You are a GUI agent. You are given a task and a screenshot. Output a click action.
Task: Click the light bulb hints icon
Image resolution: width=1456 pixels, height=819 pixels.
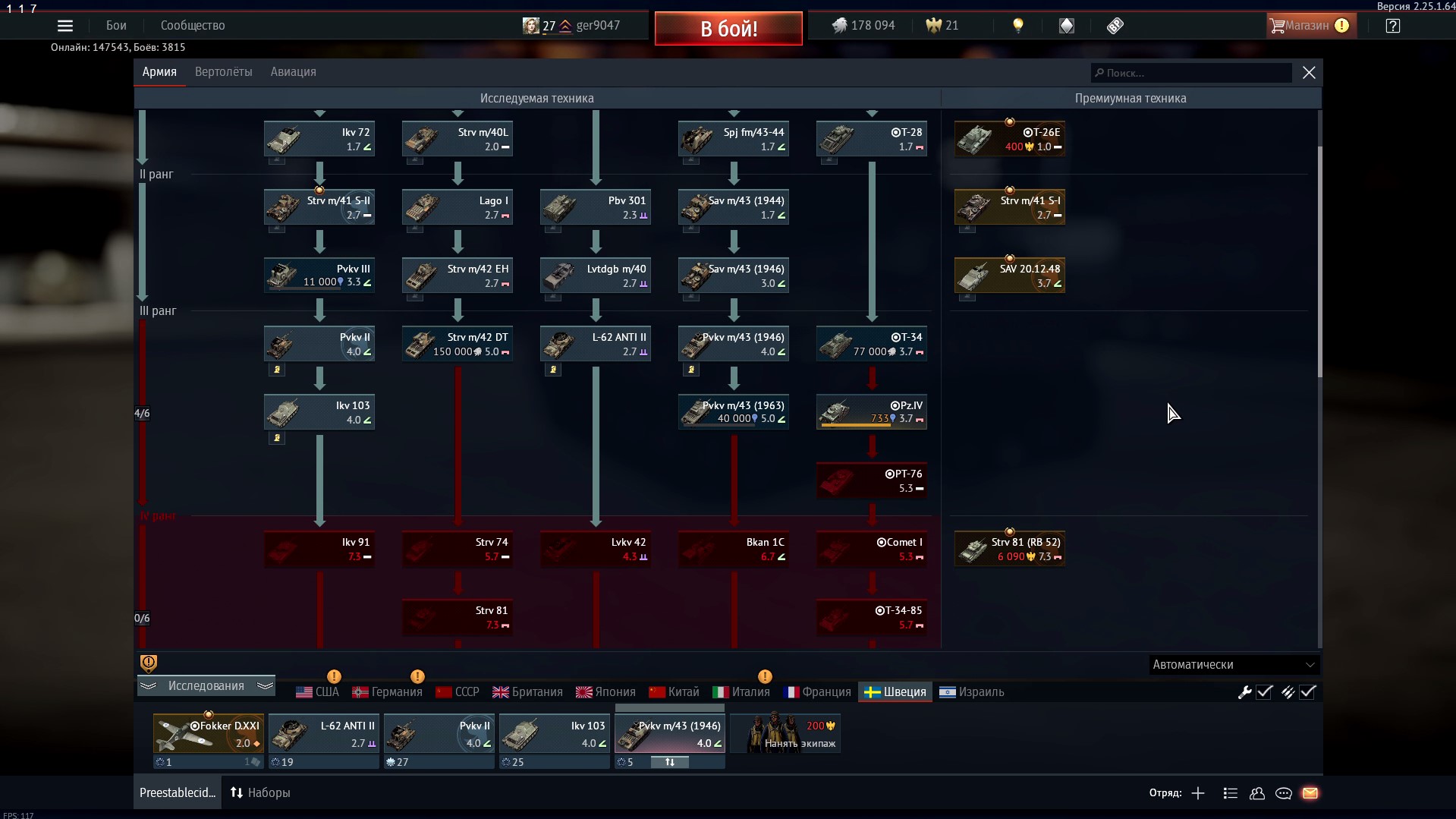[1018, 25]
